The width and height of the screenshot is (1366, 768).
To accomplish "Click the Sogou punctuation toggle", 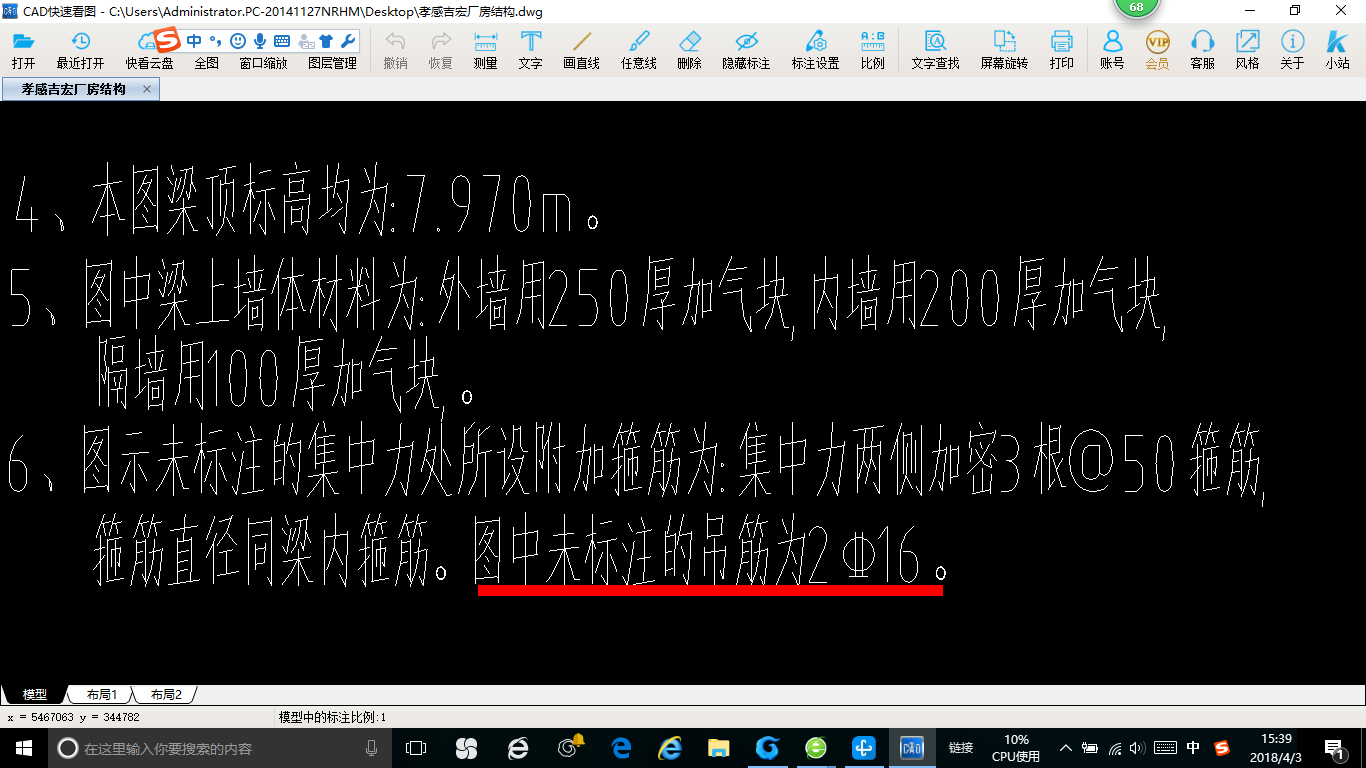I will tap(215, 41).
